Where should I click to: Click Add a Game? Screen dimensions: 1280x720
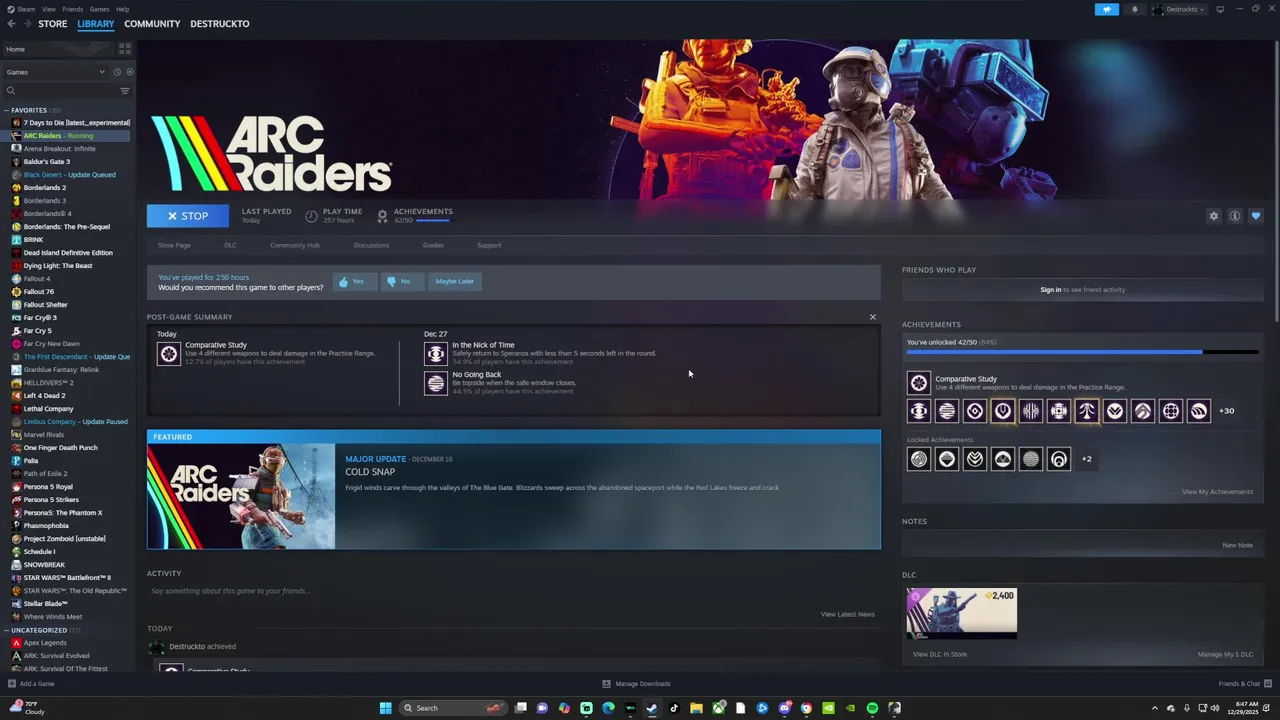pyautogui.click(x=31, y=684)
